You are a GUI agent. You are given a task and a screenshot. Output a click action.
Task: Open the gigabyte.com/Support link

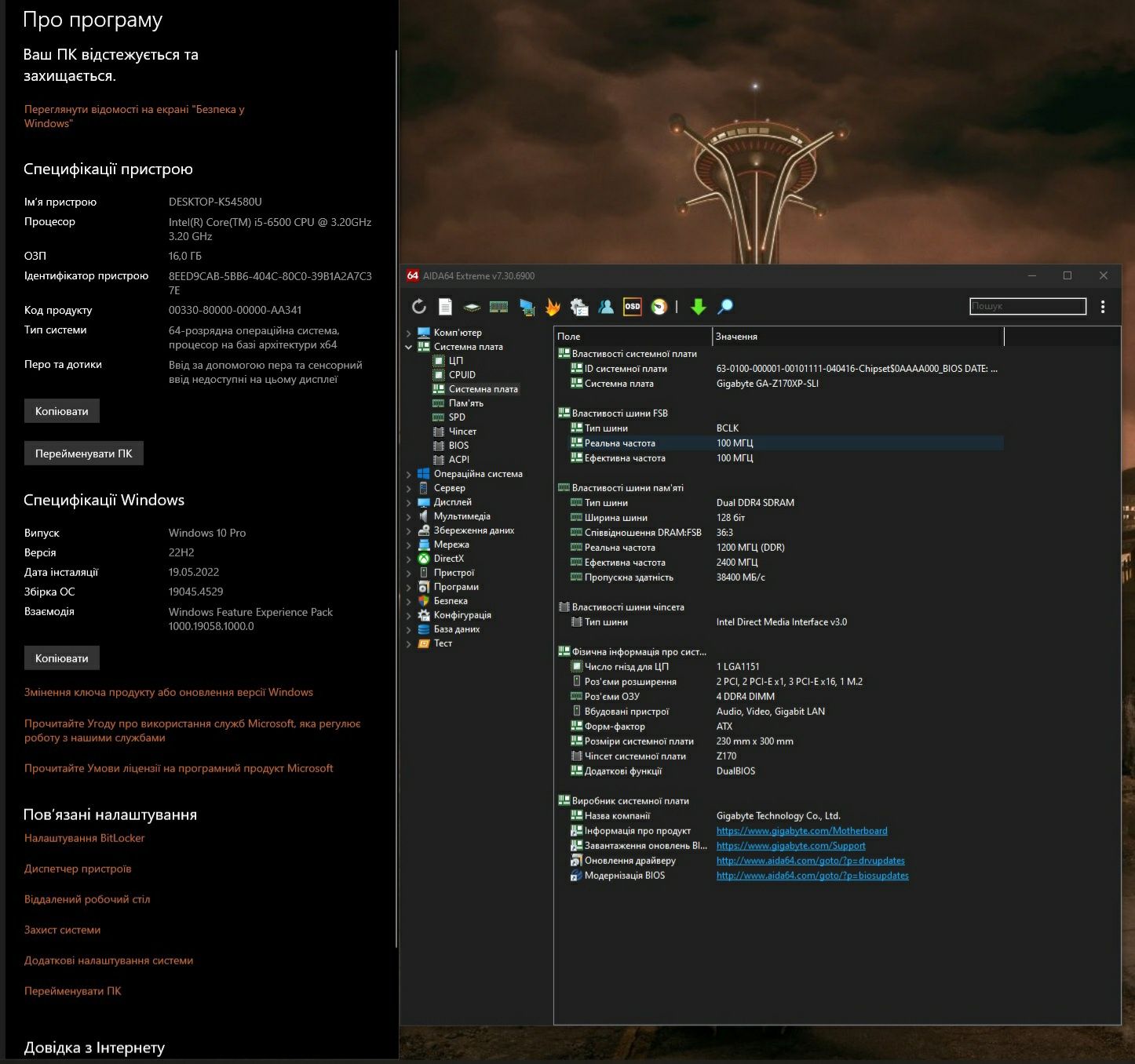(790, 846)
